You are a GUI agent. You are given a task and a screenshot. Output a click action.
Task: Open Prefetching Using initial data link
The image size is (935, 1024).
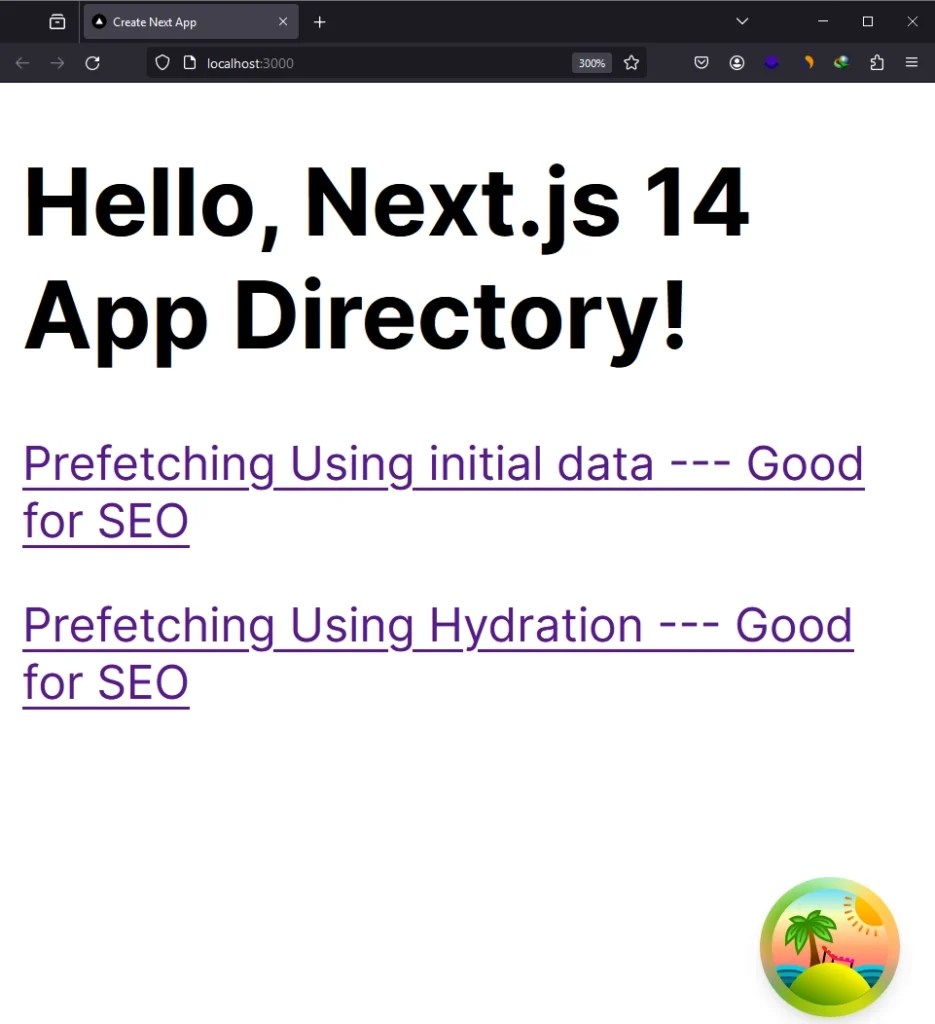click(443, 463)
